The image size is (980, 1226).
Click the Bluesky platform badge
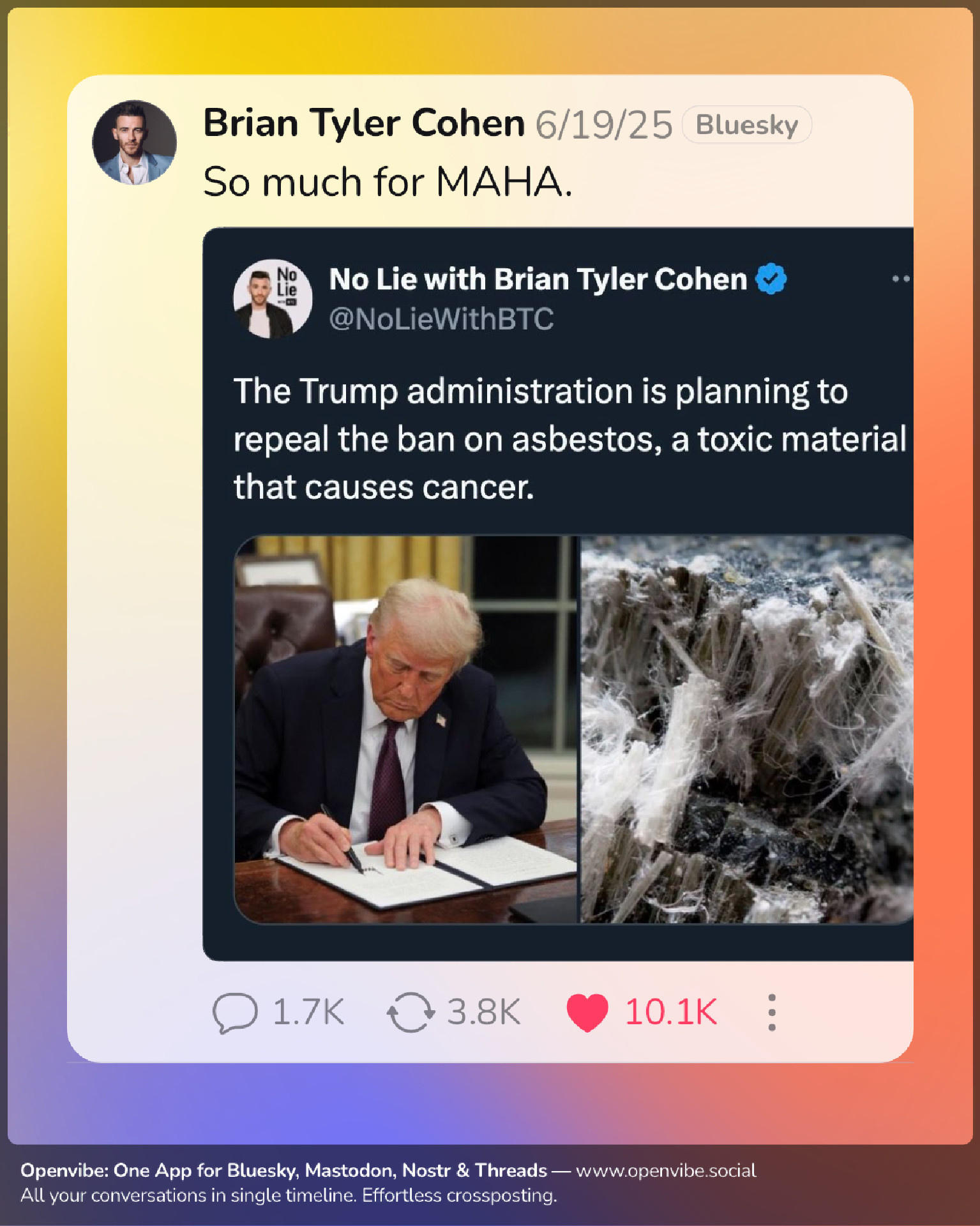coord(746,125)
